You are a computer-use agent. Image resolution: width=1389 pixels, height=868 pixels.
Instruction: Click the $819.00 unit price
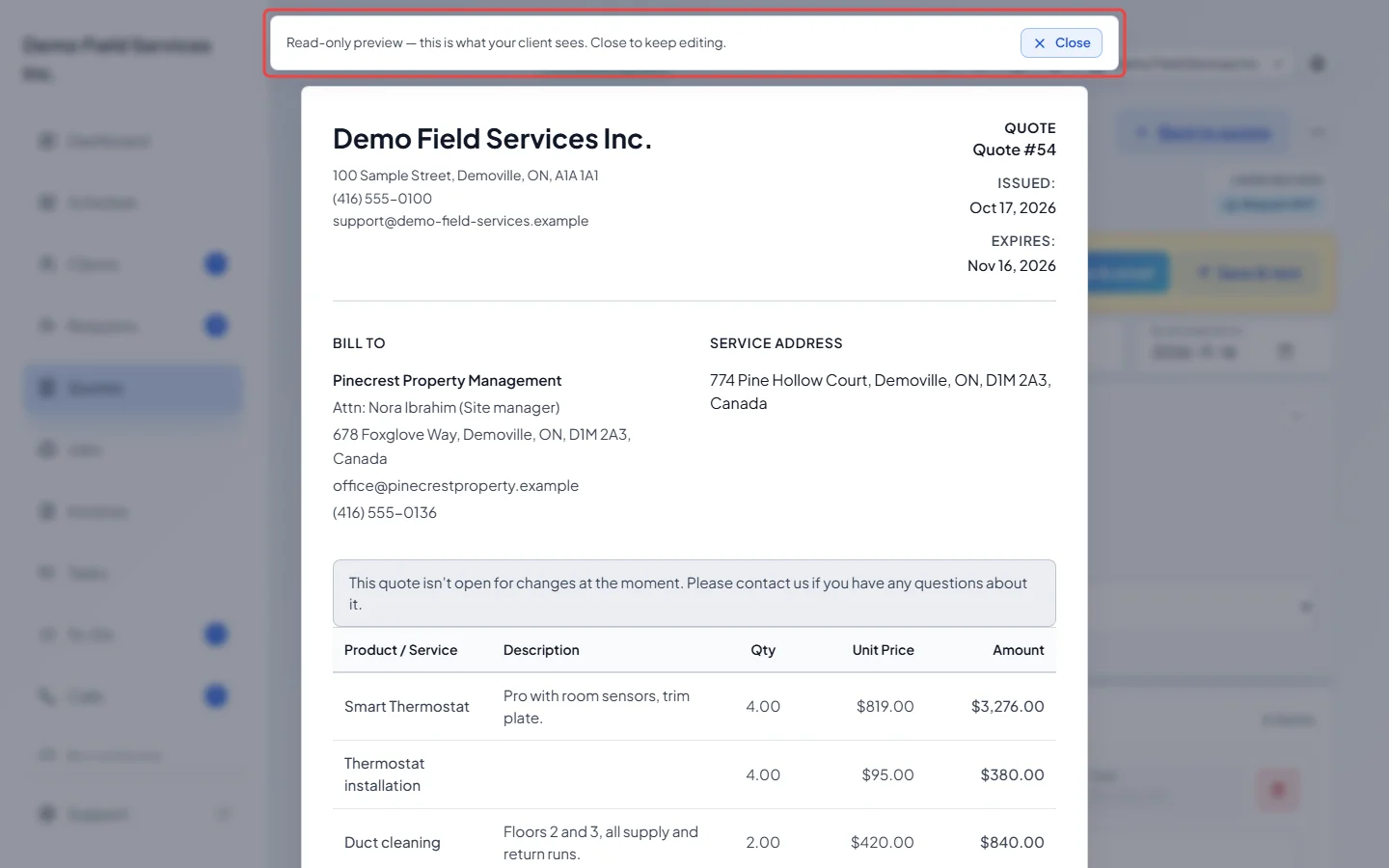coord(885,707)
